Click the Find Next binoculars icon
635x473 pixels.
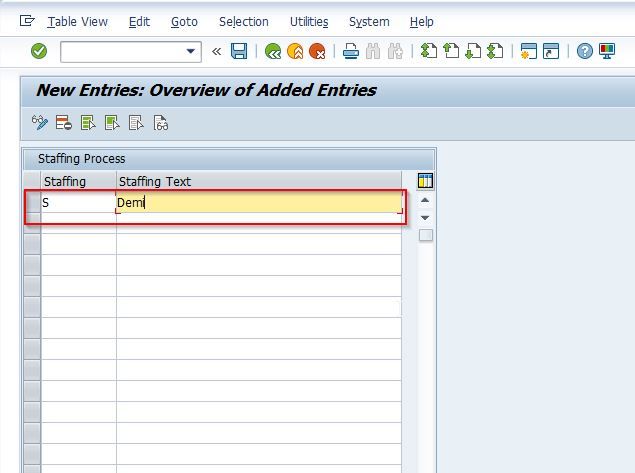point(395,51)
